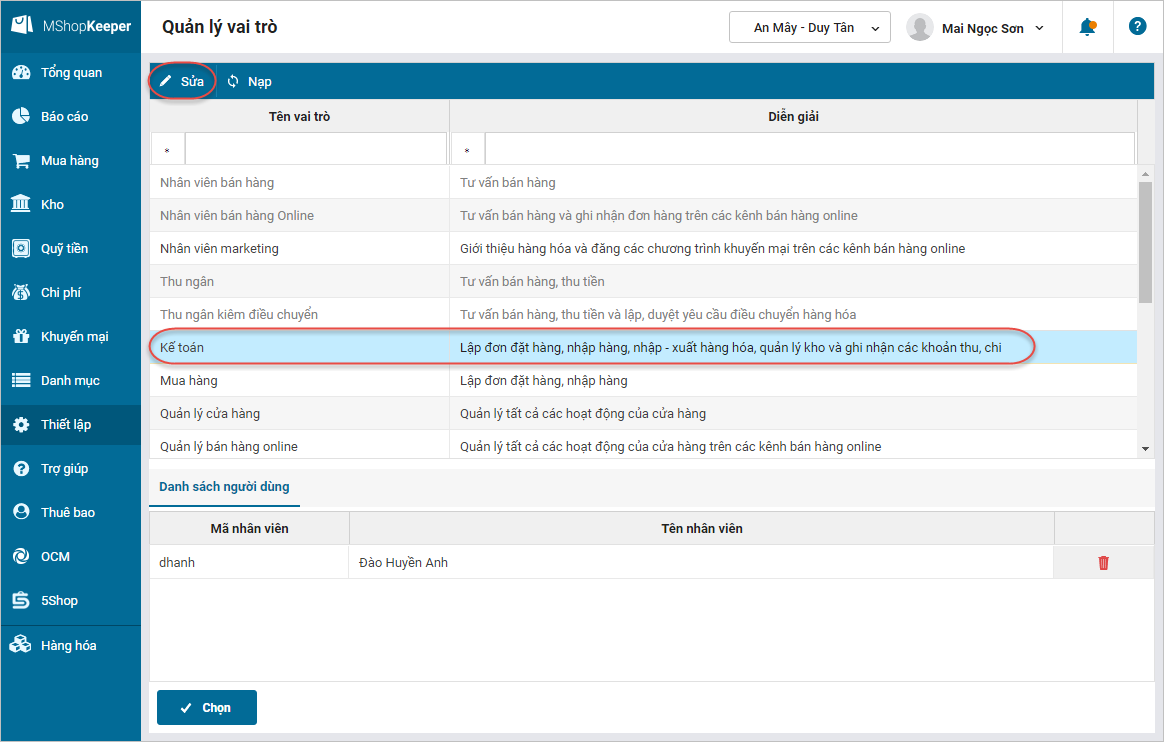Viewport: 1164px width, 742px height.
Task: Click the Khuyến mại gift icon
Action: click(22, 336)
